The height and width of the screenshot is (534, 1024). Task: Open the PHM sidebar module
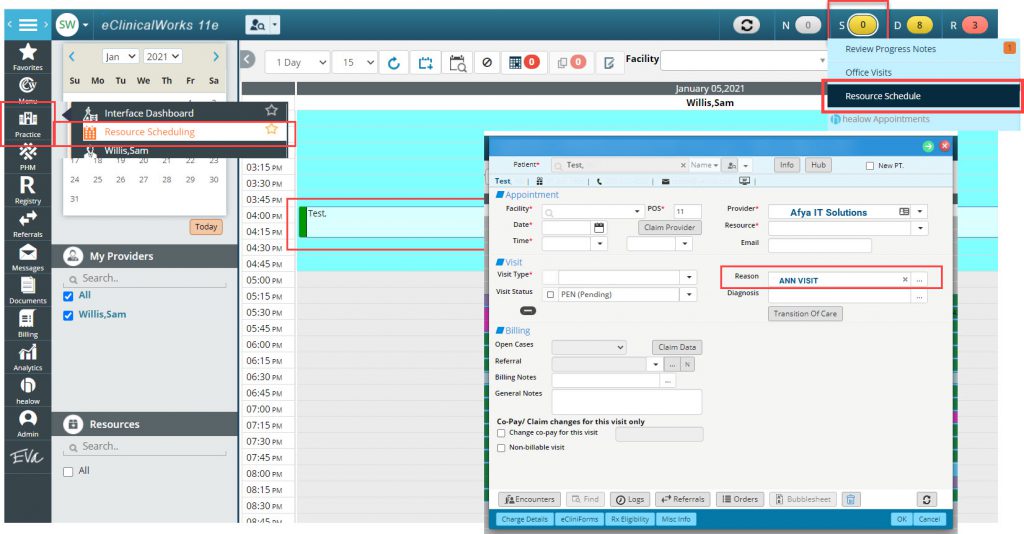click(x=27, y=157)
